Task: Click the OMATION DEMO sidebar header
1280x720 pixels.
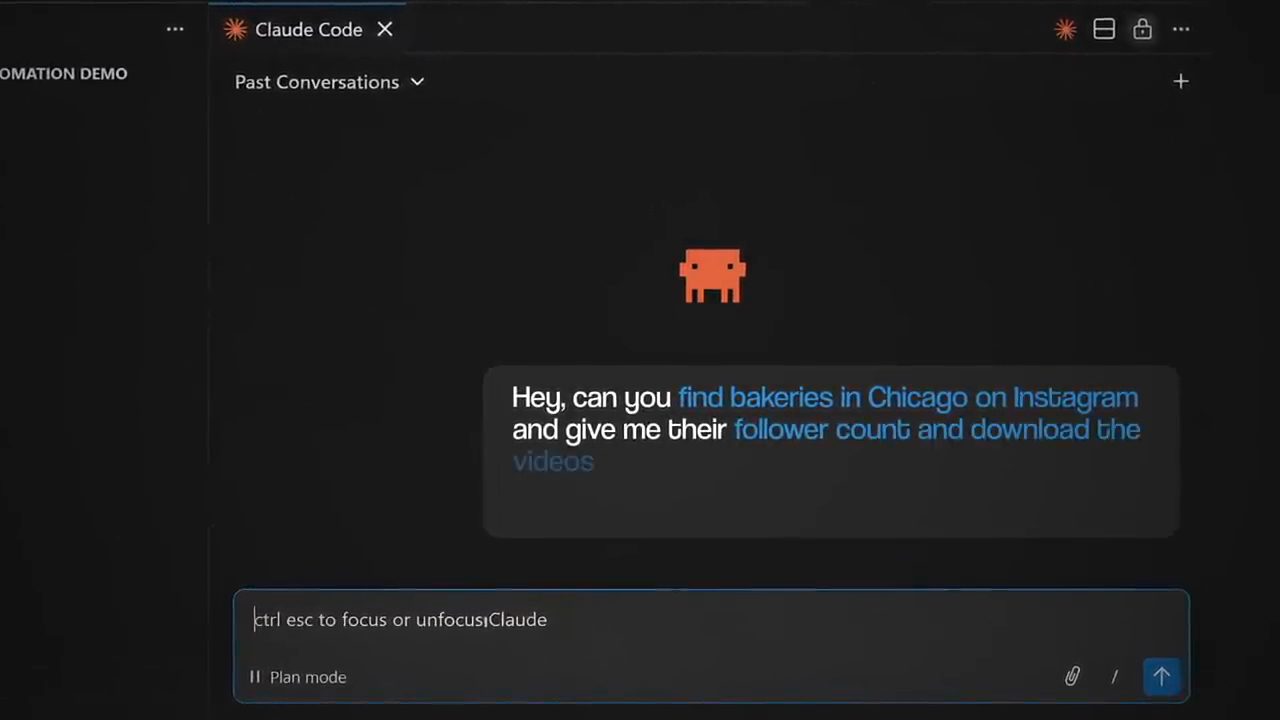Action: click(63, 74)
